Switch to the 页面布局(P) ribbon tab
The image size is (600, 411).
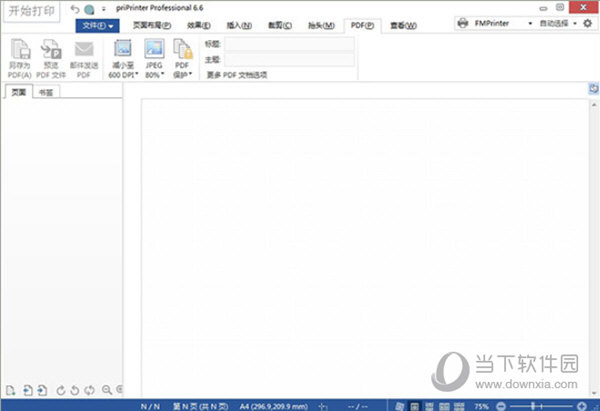coord(152,26)
